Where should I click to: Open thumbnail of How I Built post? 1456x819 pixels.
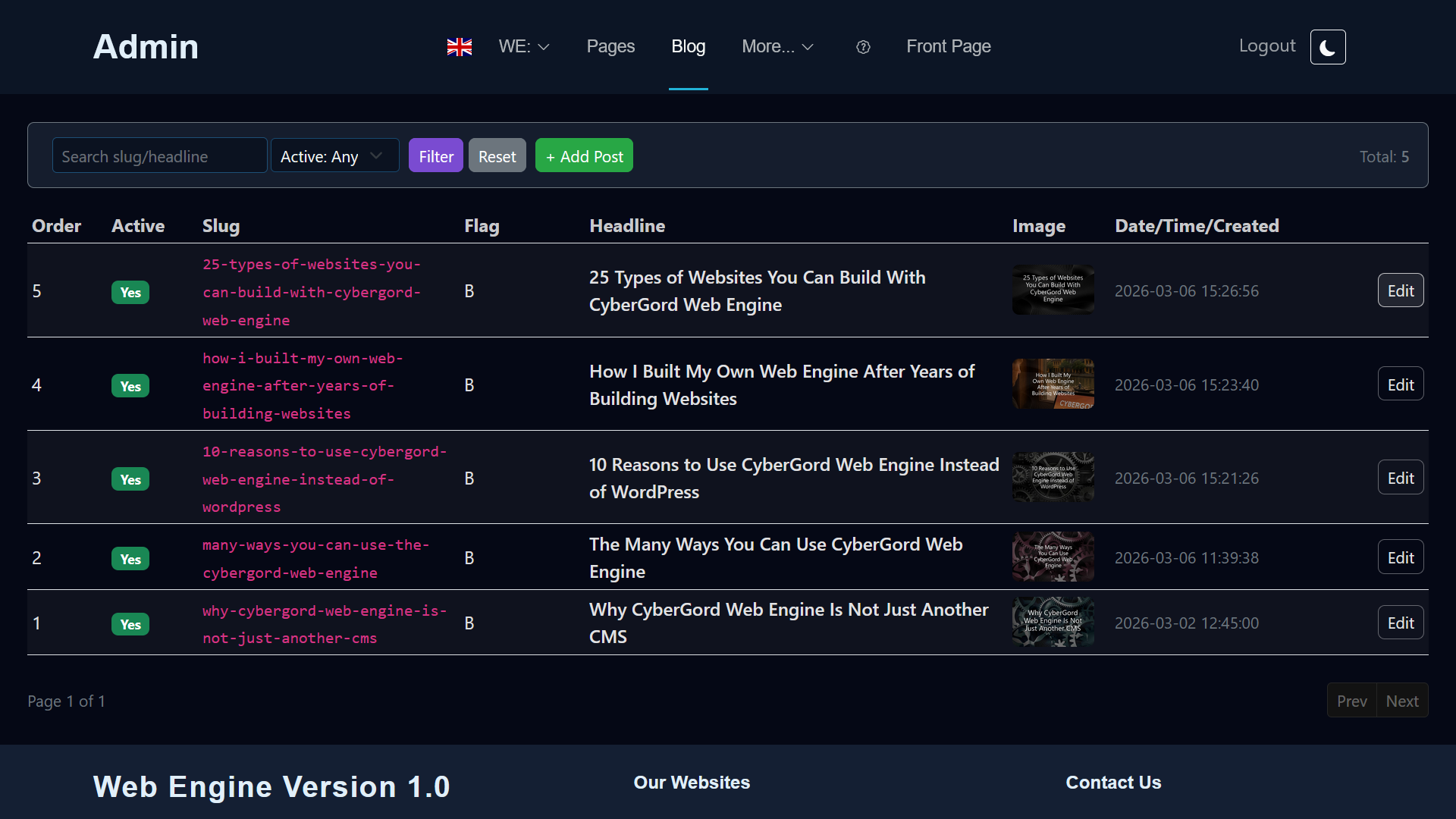click(x=1053, y=384)
